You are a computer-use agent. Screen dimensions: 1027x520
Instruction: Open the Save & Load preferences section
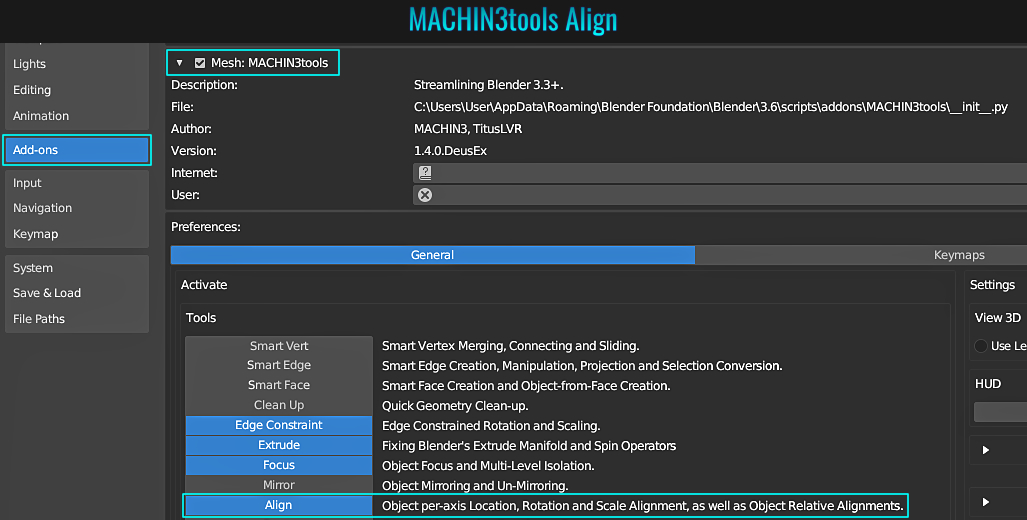click(77, 293)
